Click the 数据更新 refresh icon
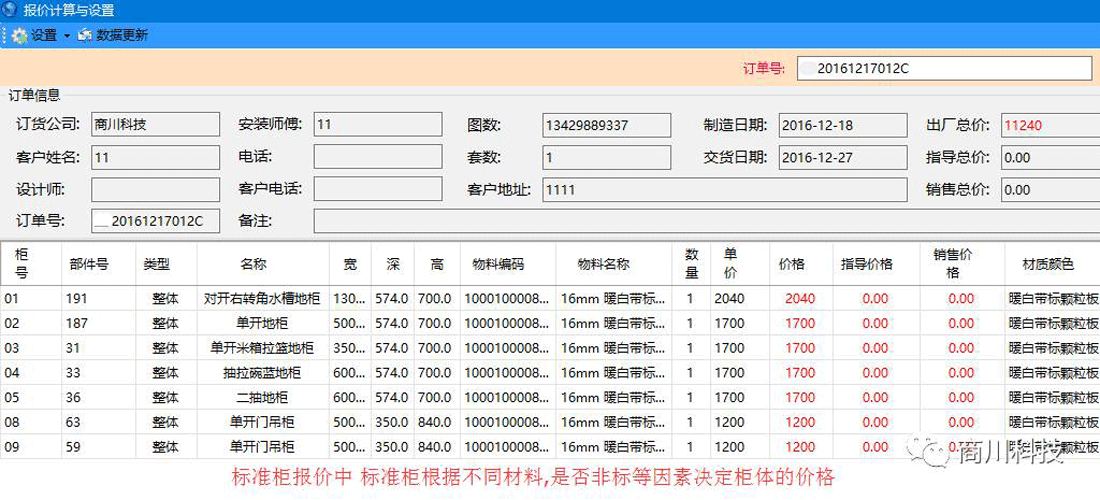1100x500 pixels. point(85,35)
